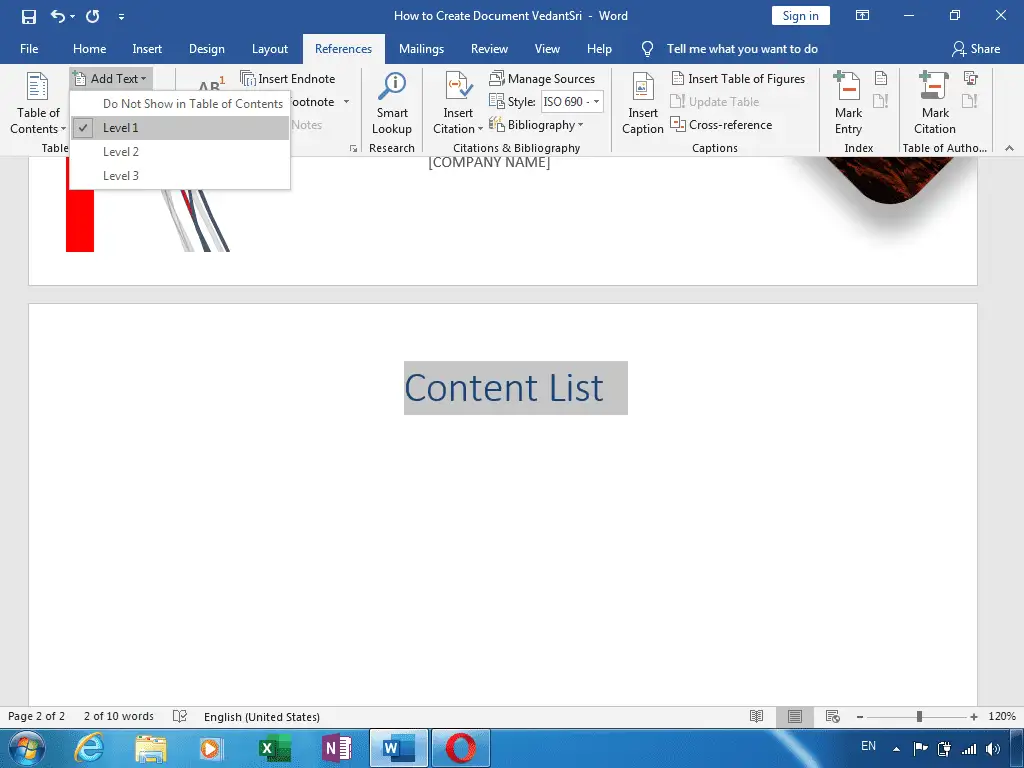Choose Level 3 from Add Text menu
The width and height of the screenshot is (1024, 768).
(x=180, y=176)
